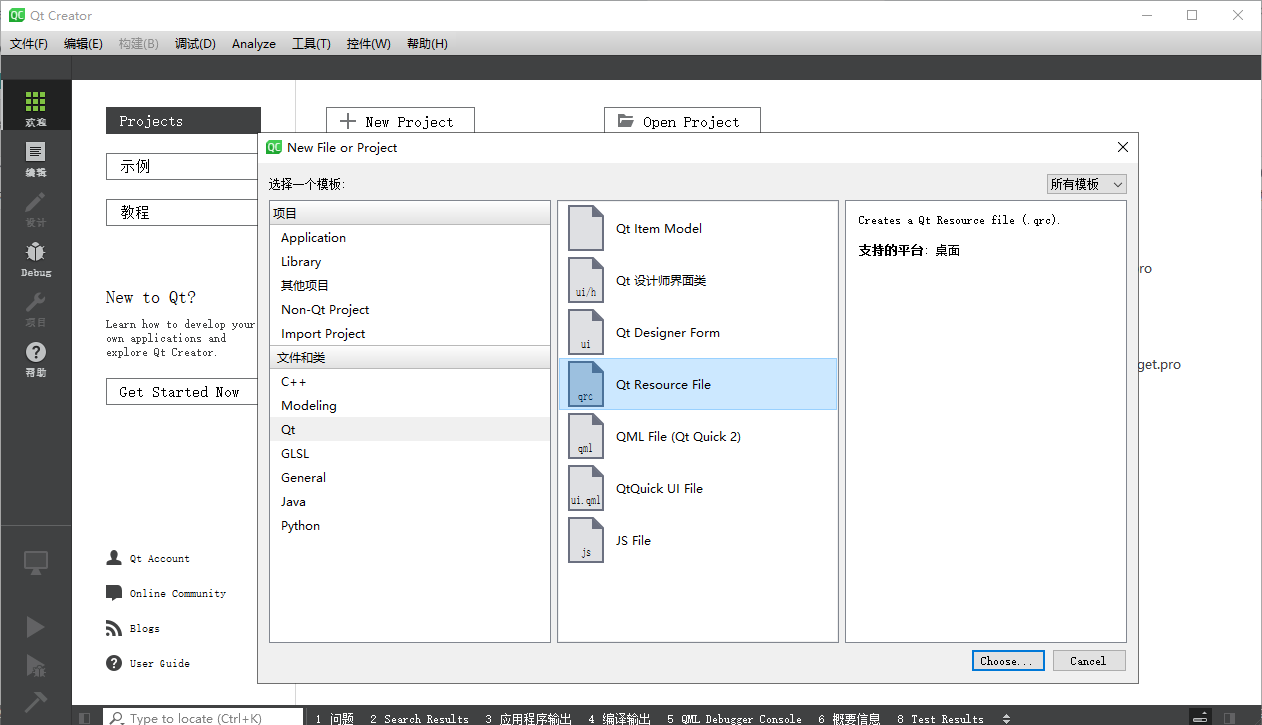1262x725 pixels.
Task: Open the 1 问题 issues pane
Action: click(335, 718)
